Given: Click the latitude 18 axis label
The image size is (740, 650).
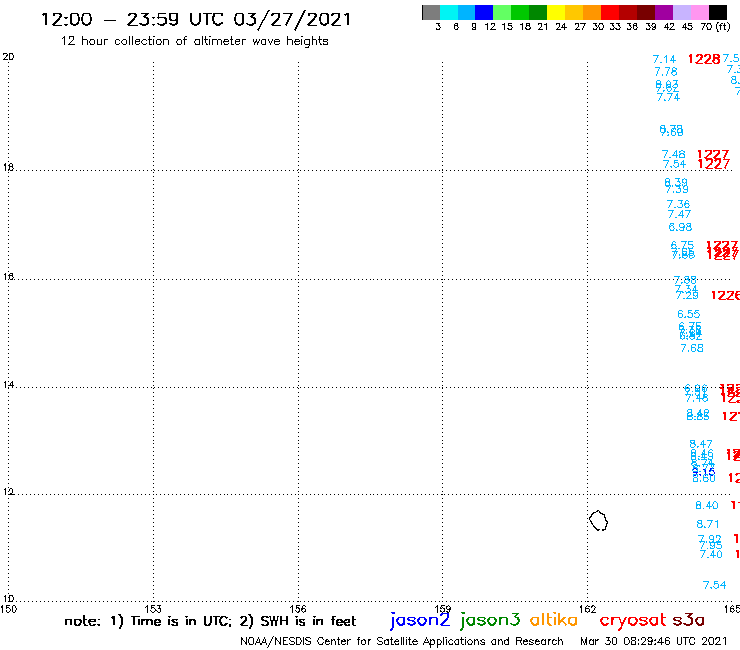Looking at the screenshot, I should pyautogui.click(x=8, y=167).
